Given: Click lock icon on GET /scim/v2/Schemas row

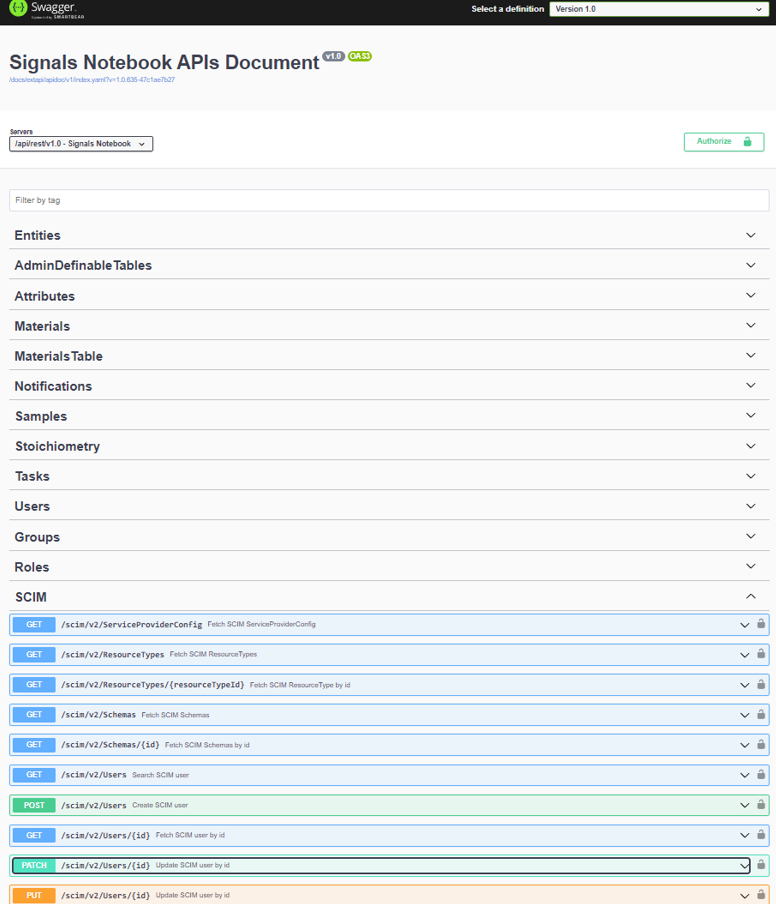Looking at the screenshot, I should [x=761, y=714].
